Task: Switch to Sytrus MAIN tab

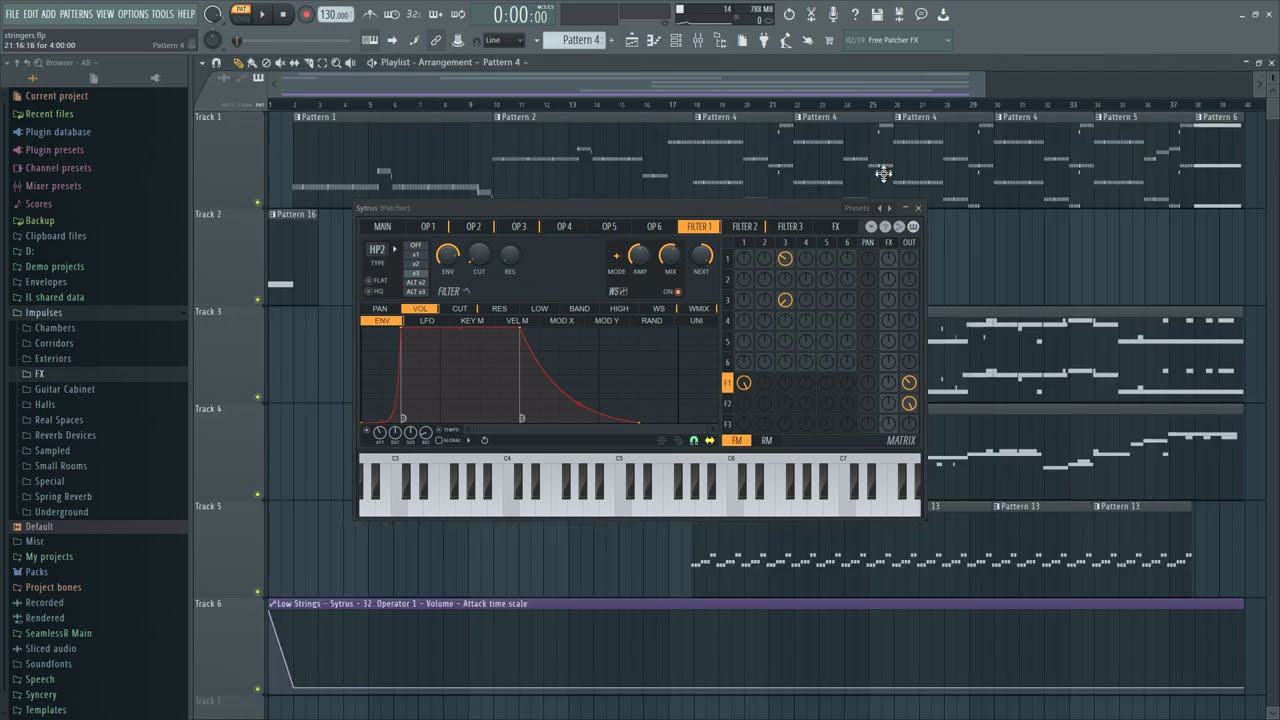Action: pyautogui.click(x=382, y=226)
